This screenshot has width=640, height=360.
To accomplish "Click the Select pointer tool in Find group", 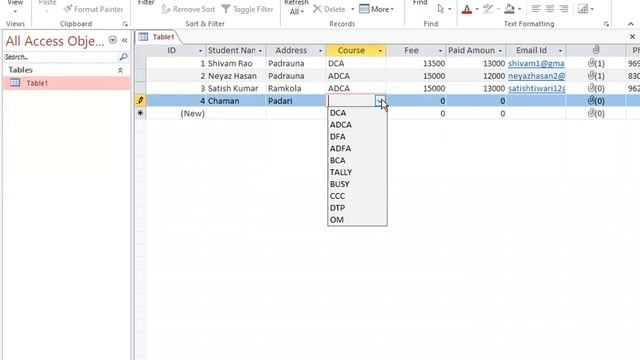I will [440, 9].
